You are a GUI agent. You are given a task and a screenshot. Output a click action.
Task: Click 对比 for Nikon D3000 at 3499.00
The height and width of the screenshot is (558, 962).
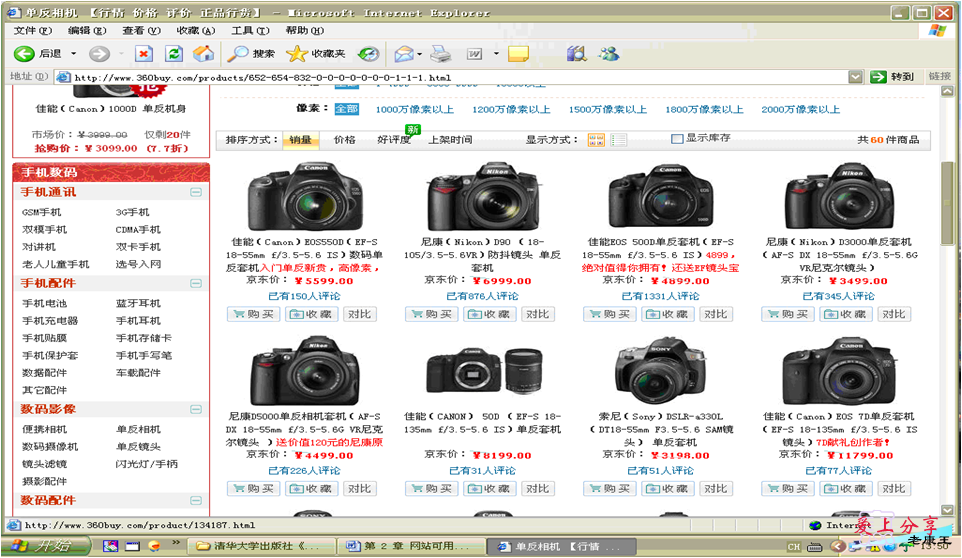(893, 315)
